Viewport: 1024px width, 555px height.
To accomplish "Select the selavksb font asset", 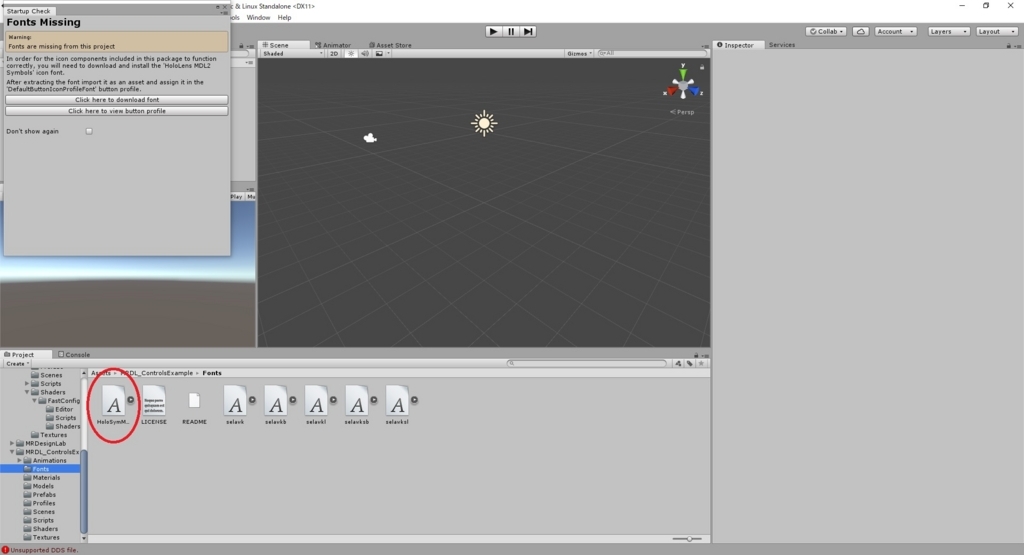I will [357, 405].
